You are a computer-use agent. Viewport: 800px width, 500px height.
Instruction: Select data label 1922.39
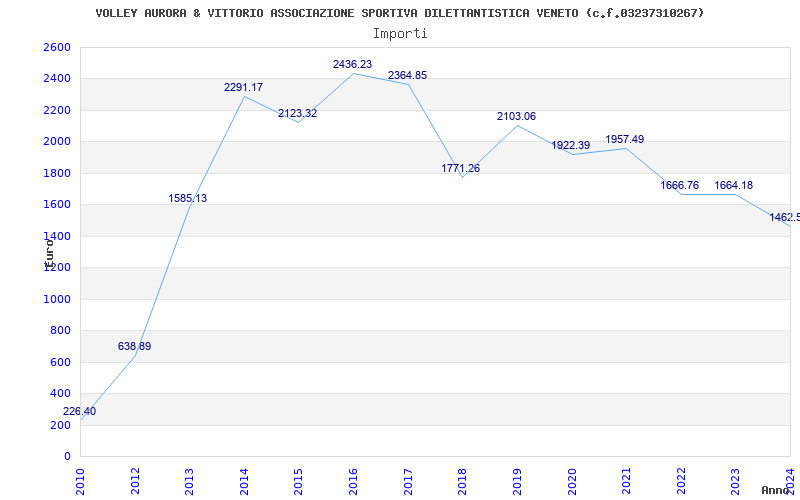[570, 145]
